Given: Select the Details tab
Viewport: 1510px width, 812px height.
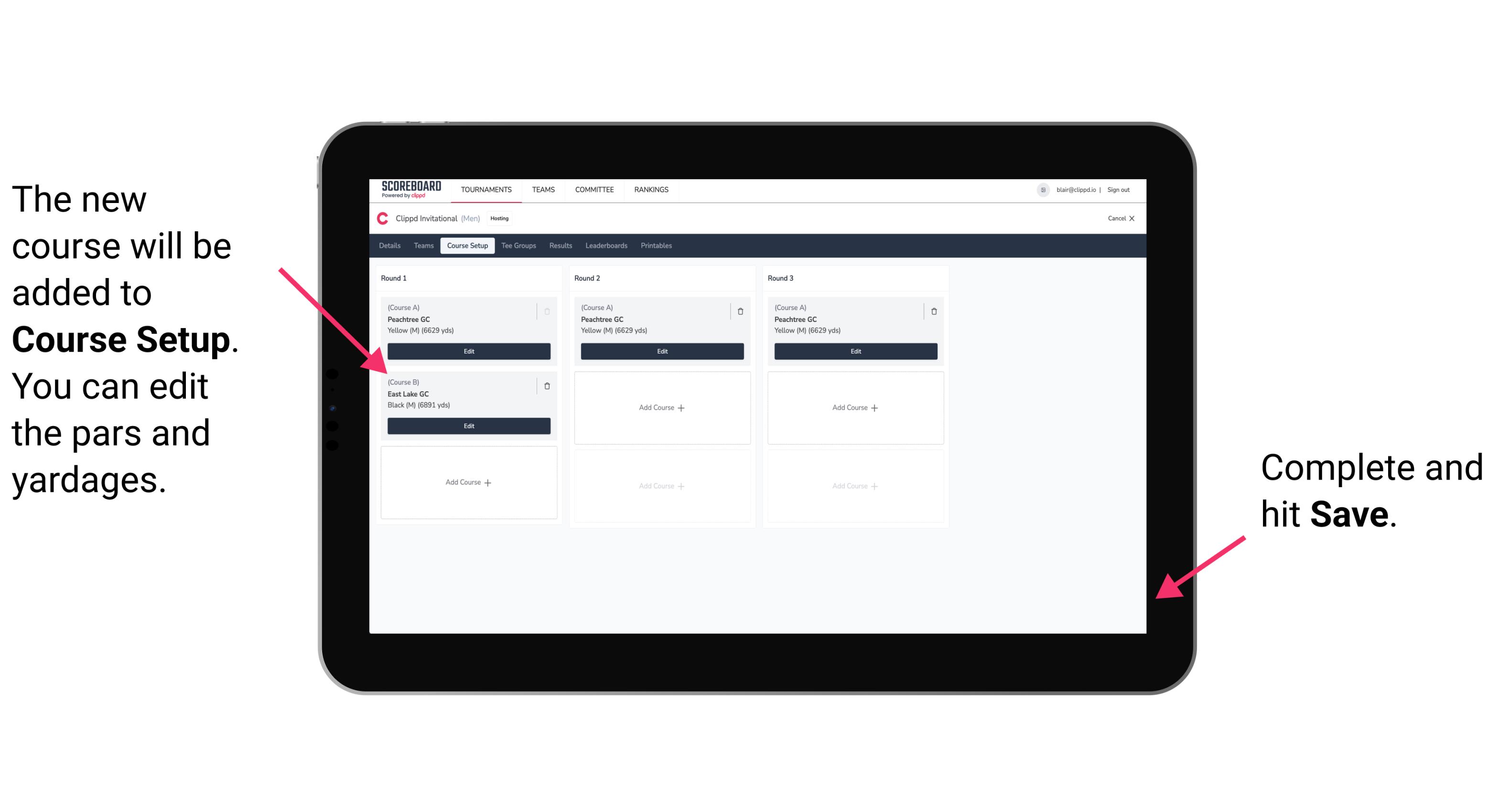Looking at the screenshot, I should pyautogui.click(x=391, y=245).
